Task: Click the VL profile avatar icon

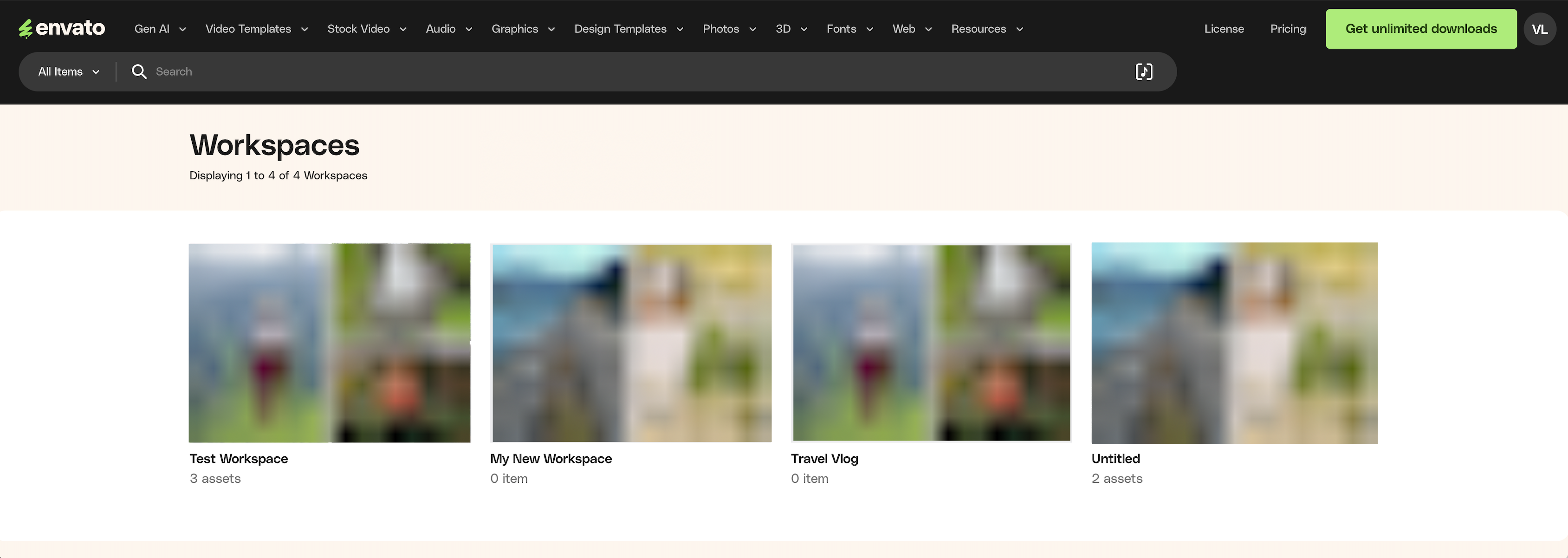Action: tap(1540, 28)
